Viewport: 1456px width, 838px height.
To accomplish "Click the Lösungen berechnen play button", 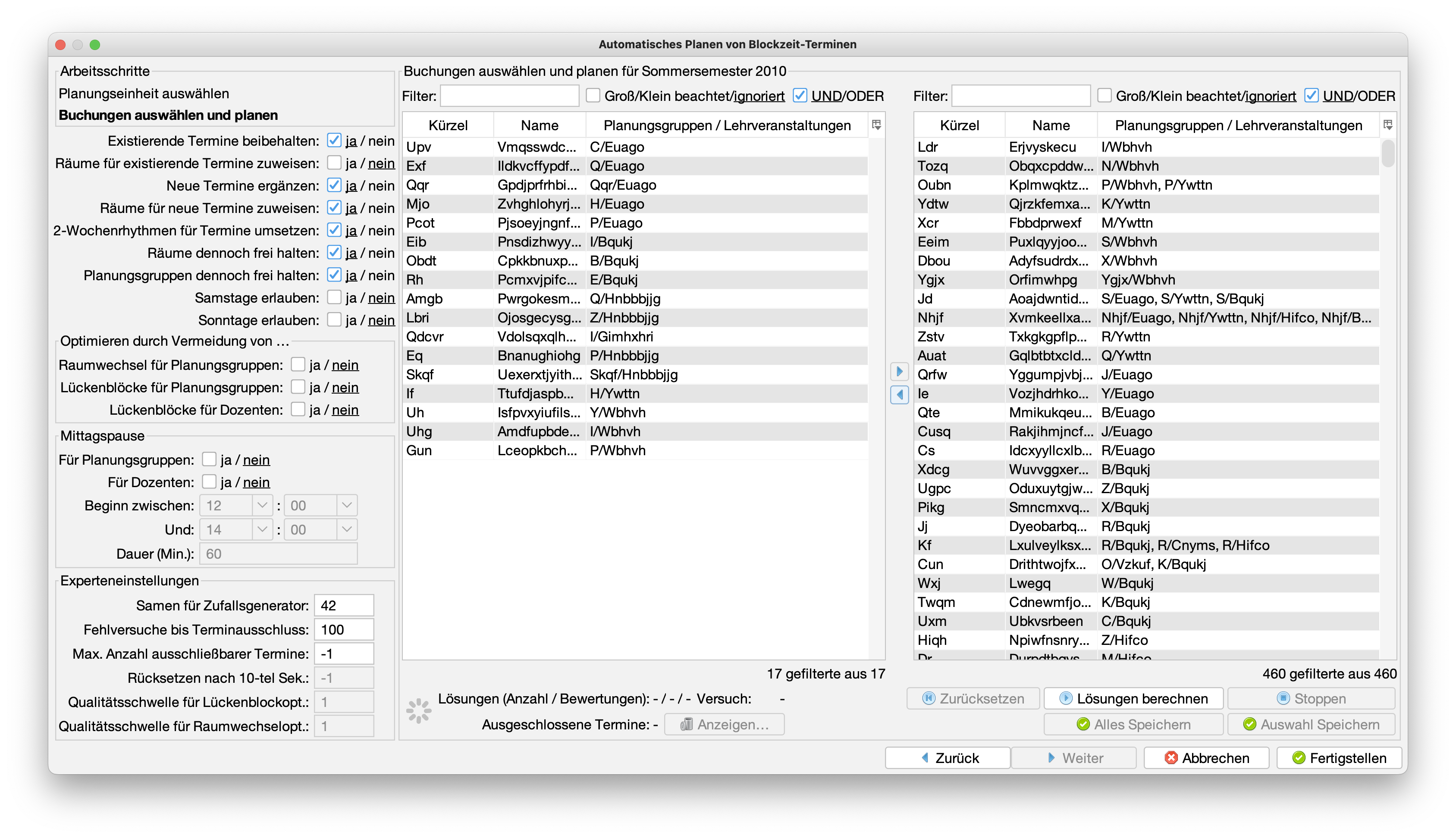I will coord(1133,699).
